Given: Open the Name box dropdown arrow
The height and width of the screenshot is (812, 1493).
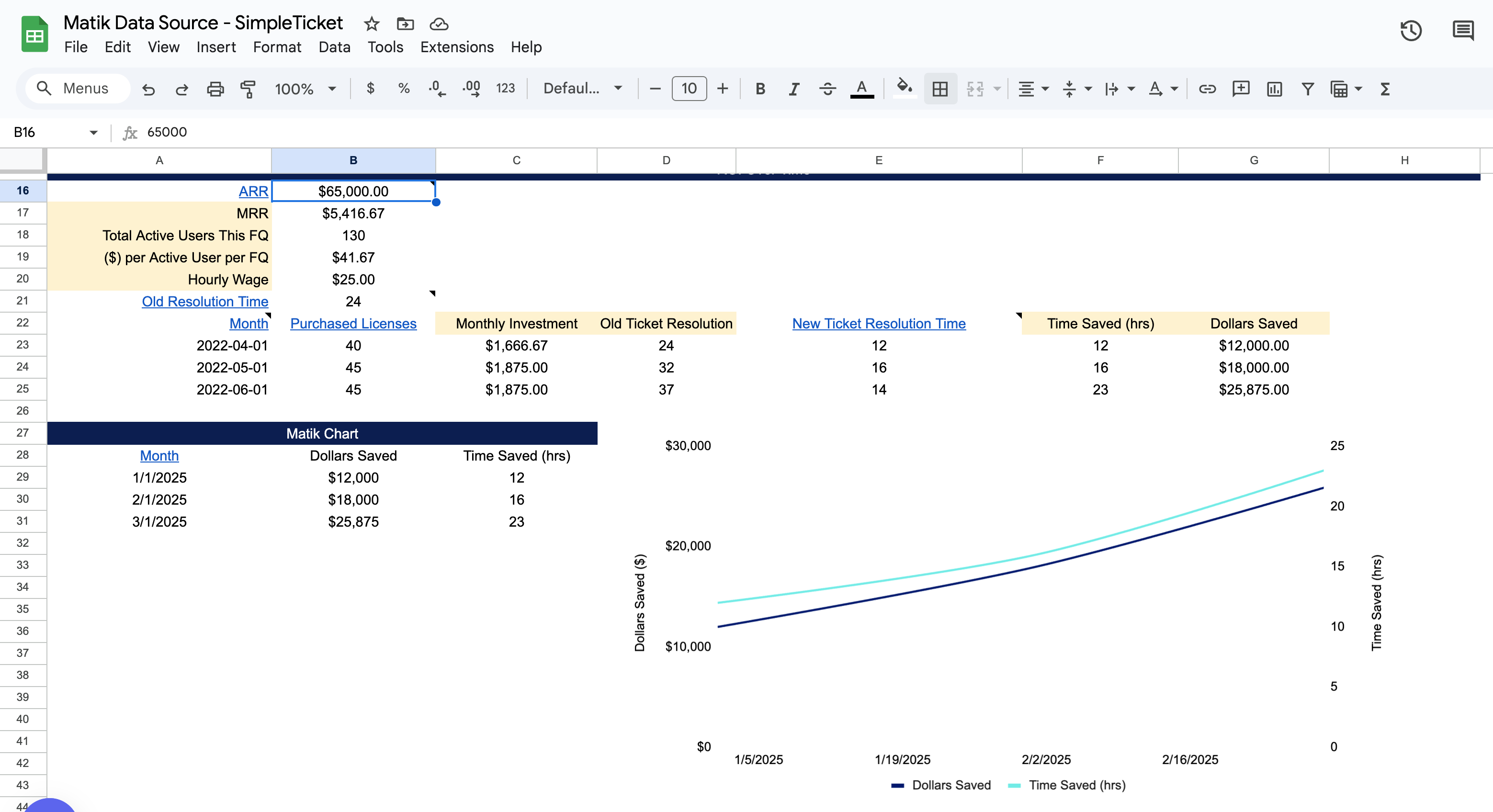Looking at the screenshot, I should (93, 133).
